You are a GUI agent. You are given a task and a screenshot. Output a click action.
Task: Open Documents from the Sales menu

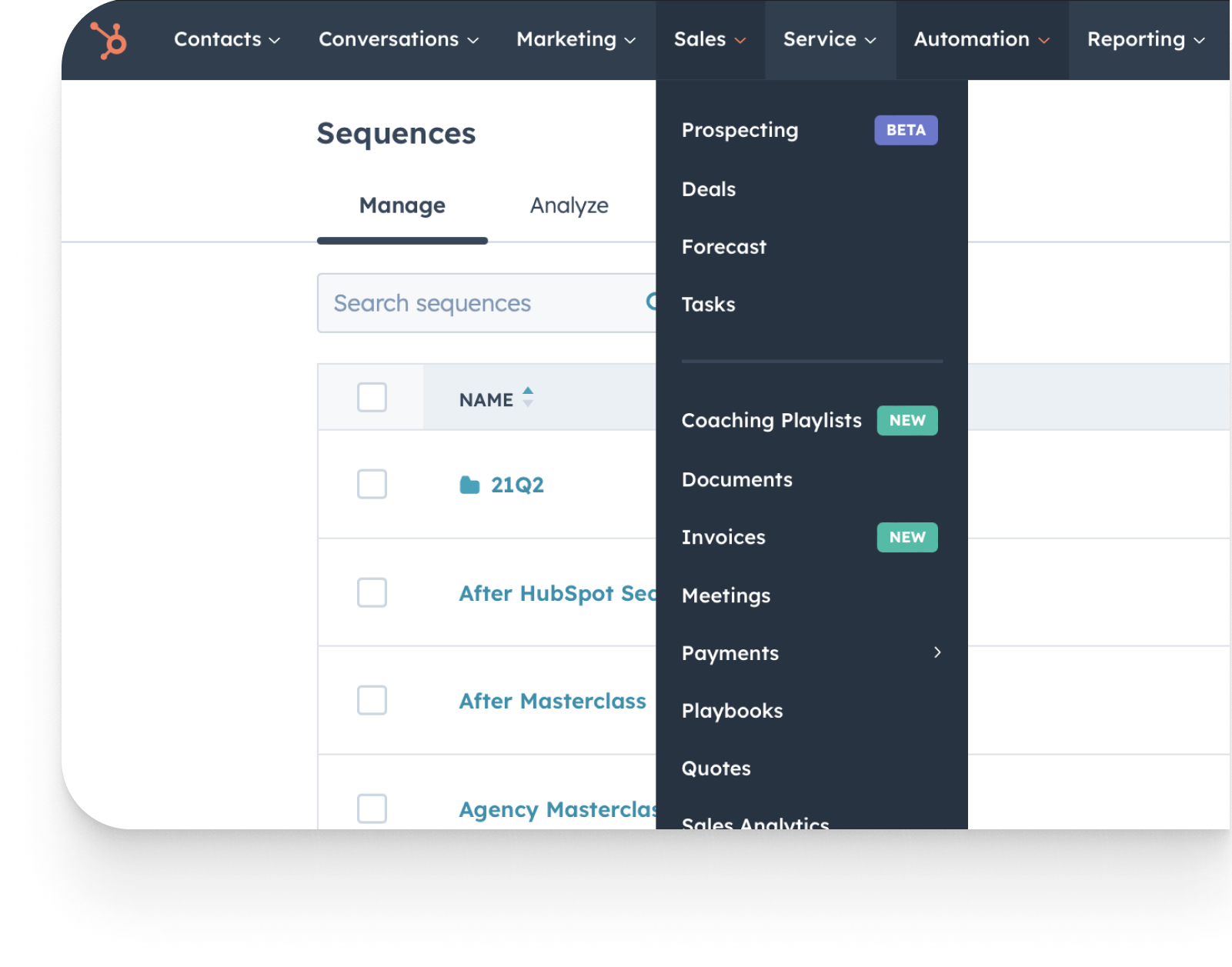737,479
